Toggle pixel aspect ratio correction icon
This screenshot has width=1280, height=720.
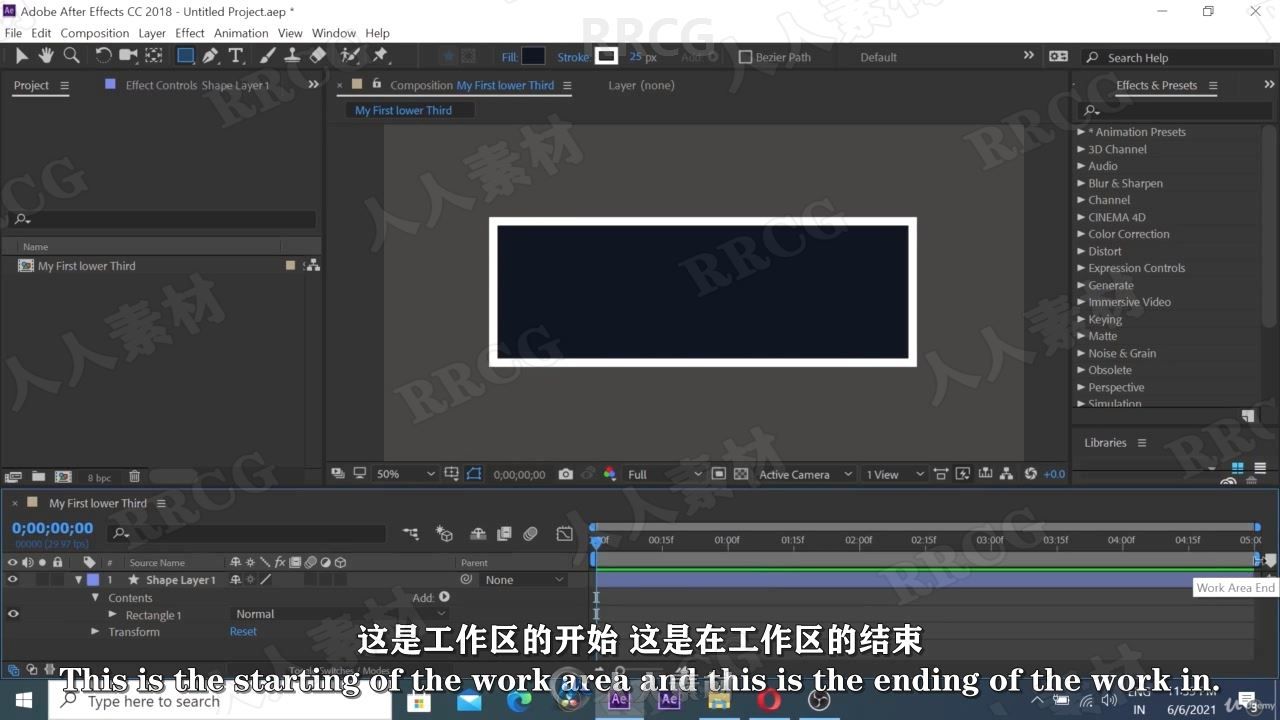(x=940, y=474)
